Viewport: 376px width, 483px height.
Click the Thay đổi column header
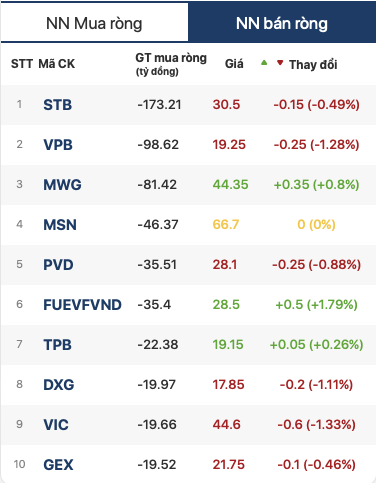click(x=313, y=64)
